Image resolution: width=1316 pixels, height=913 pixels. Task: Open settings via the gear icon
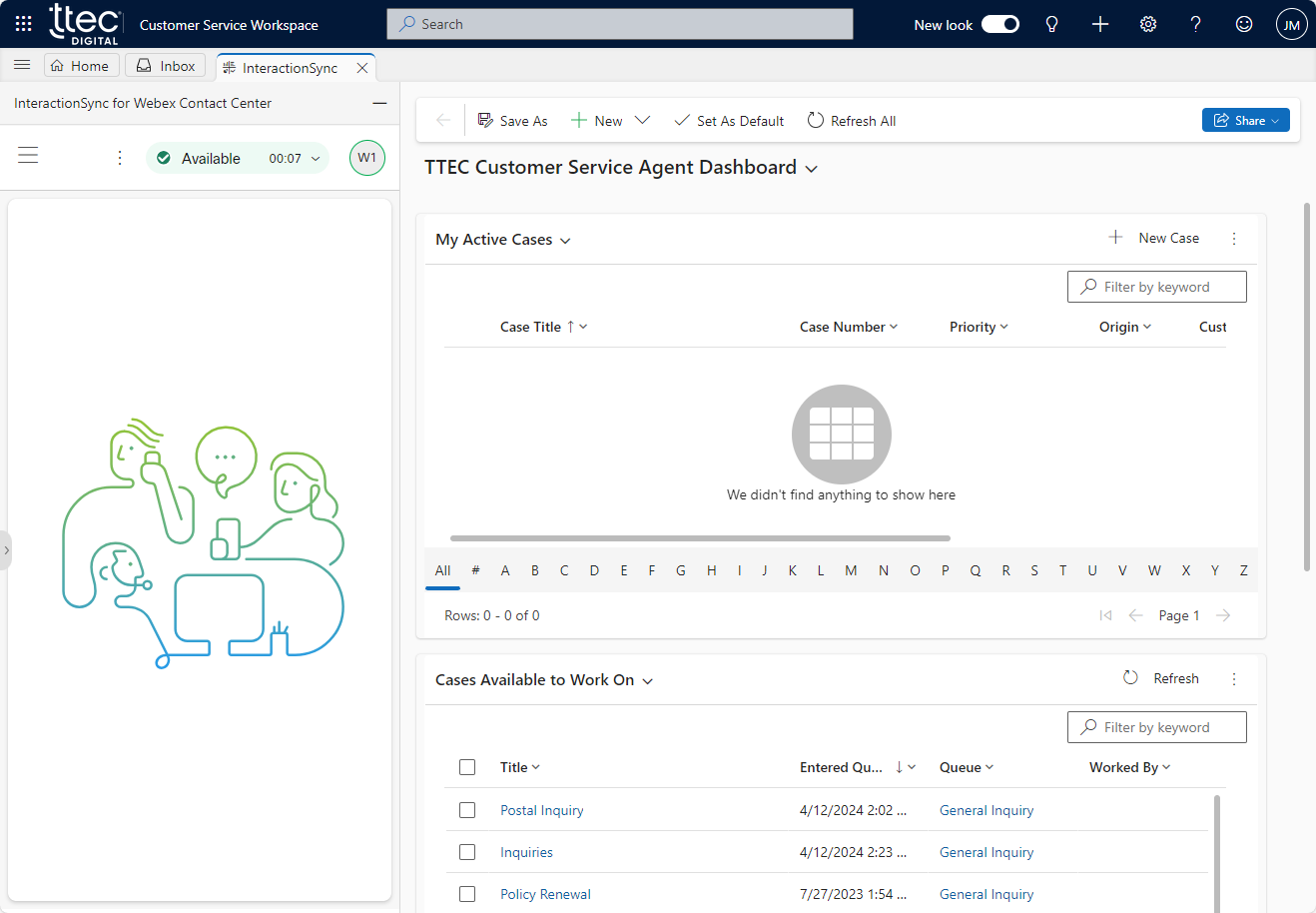point(1148,24)
